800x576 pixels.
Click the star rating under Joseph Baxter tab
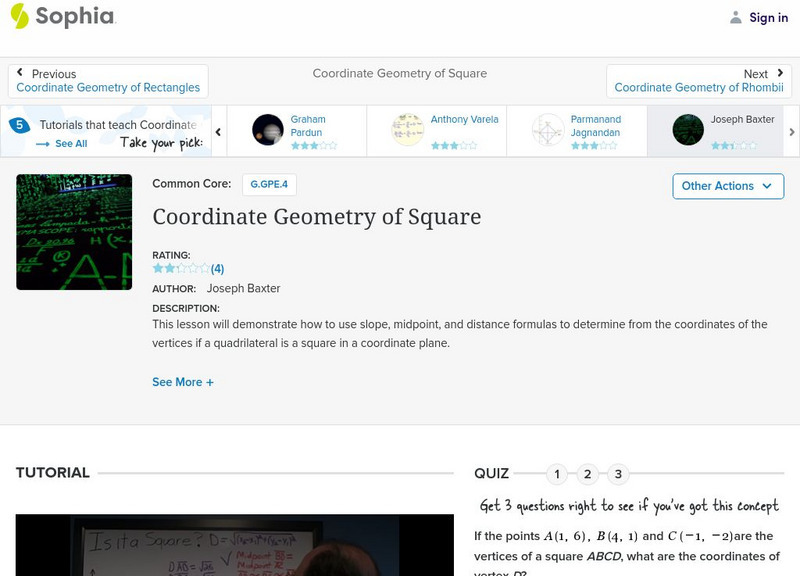[734, 146]
